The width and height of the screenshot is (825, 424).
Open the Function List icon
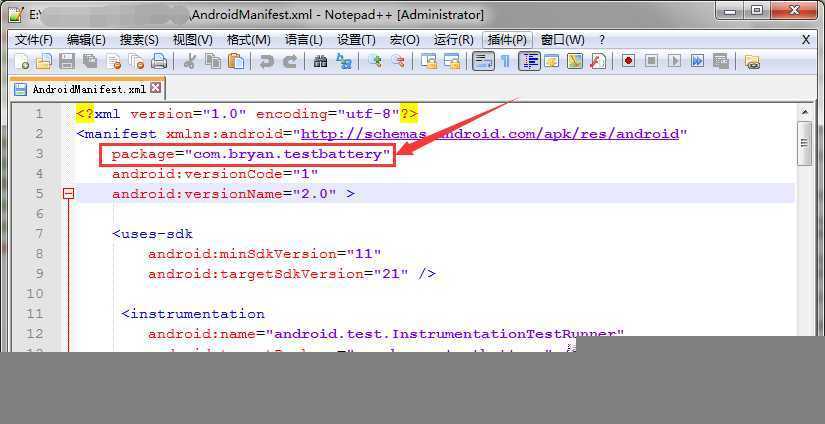pyautogui.click(x=598, y=62)
